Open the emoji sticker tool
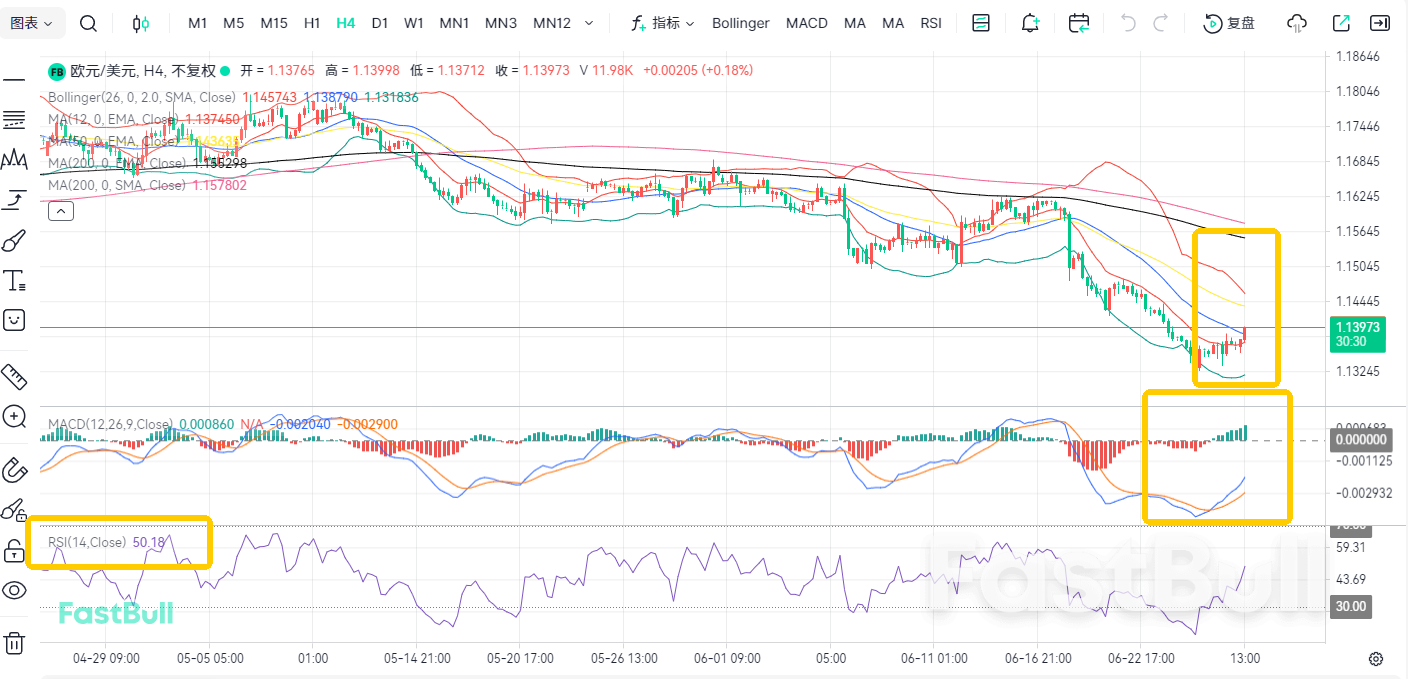Image resolution: width=1408 pixels, height=679 pixels. 14,320
